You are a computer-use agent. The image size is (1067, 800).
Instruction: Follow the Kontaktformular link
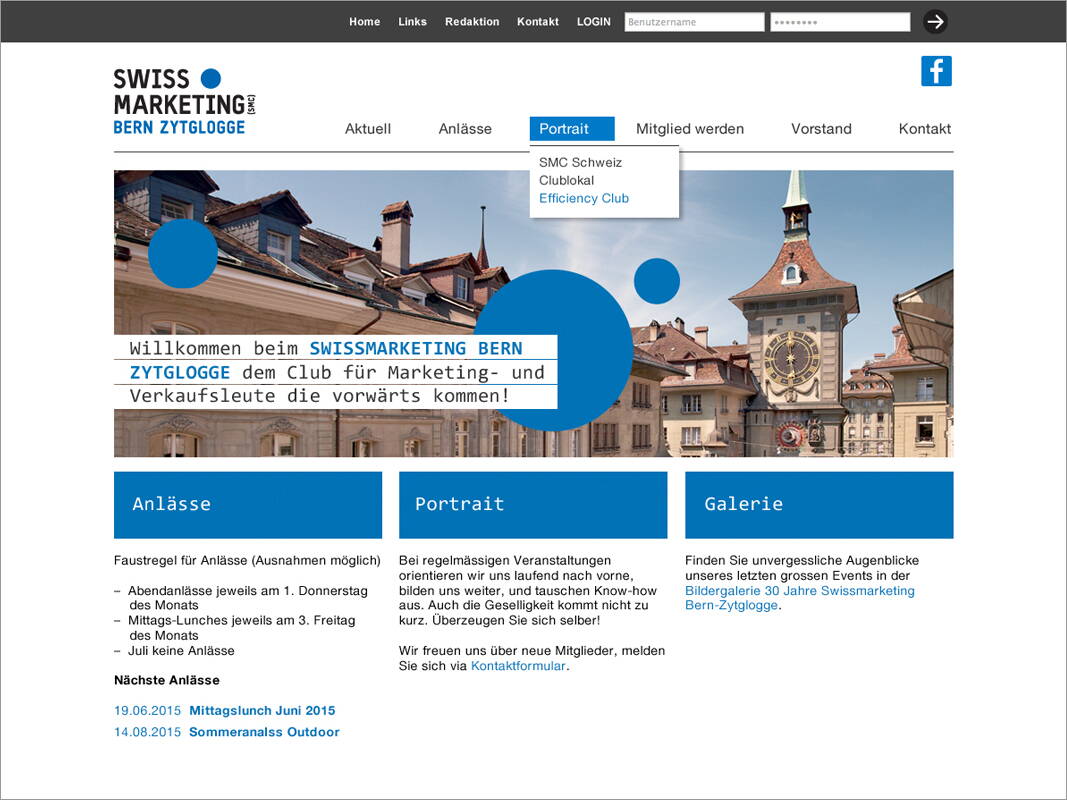(518, 666)
